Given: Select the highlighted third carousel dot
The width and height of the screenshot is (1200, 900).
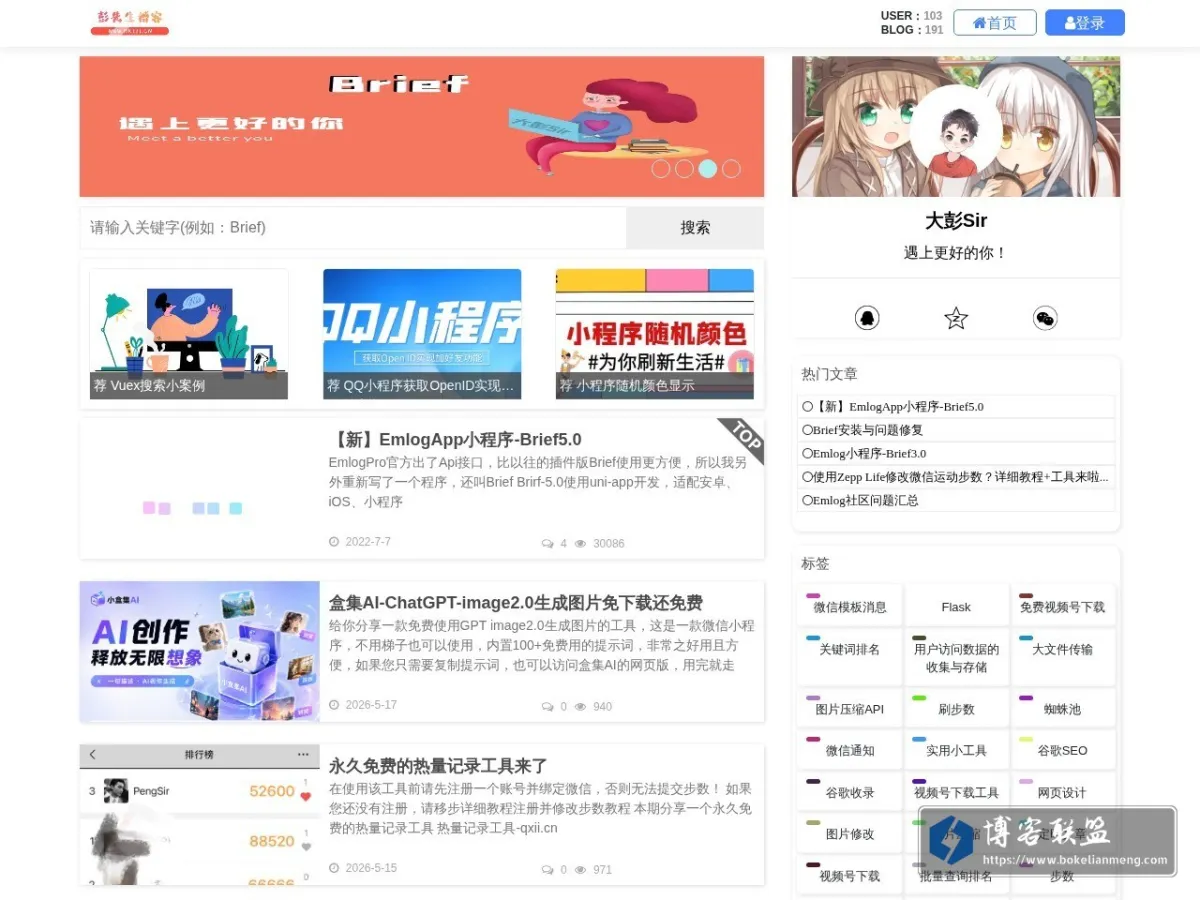Looking at the screenshot, I should 707,169.
